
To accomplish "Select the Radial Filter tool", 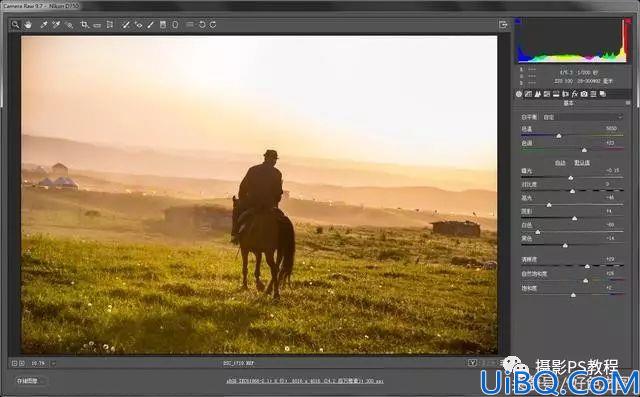I will tap(175, 24).
